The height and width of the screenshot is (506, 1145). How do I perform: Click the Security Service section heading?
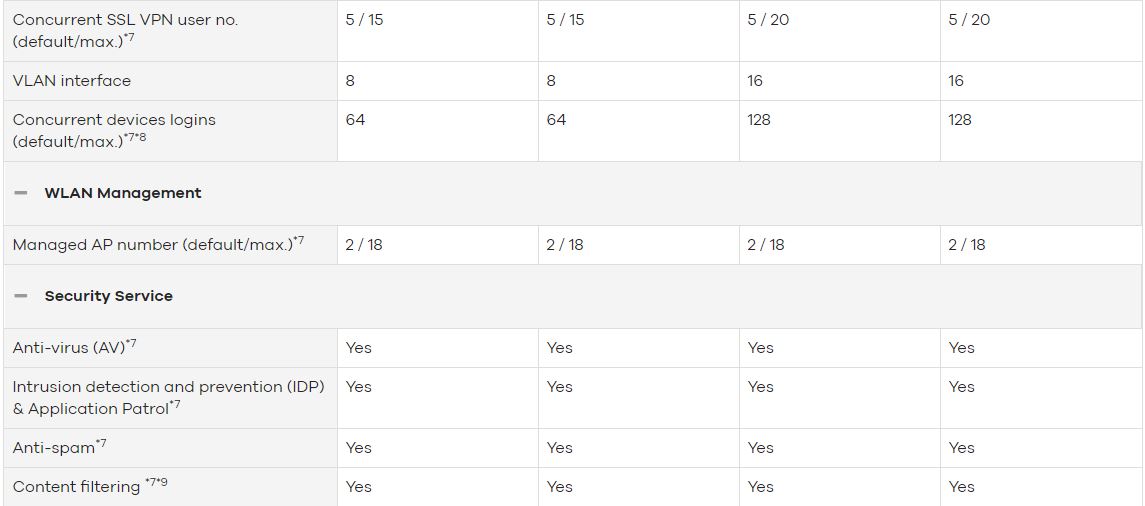click(109, 296)
